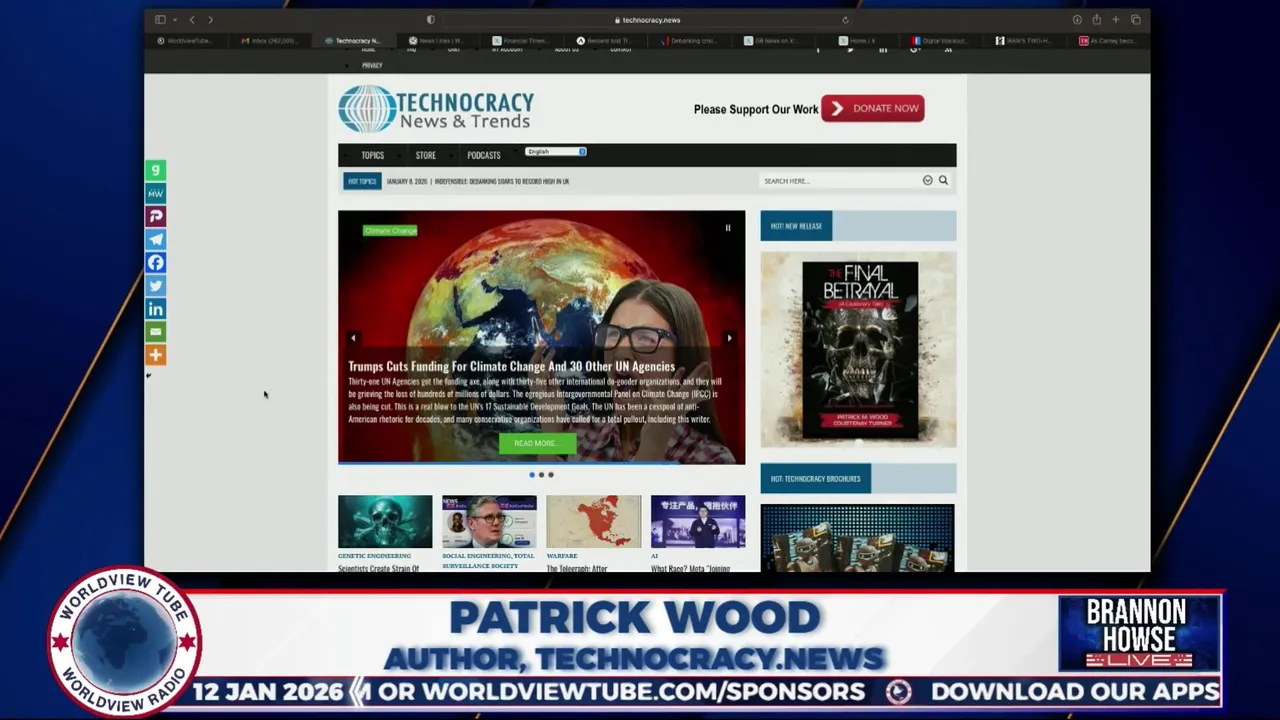This screenshot has width=1280, height=720.
Task: Switch to the WorldviewTube browser tab
Action: click(x=185, y=41)
